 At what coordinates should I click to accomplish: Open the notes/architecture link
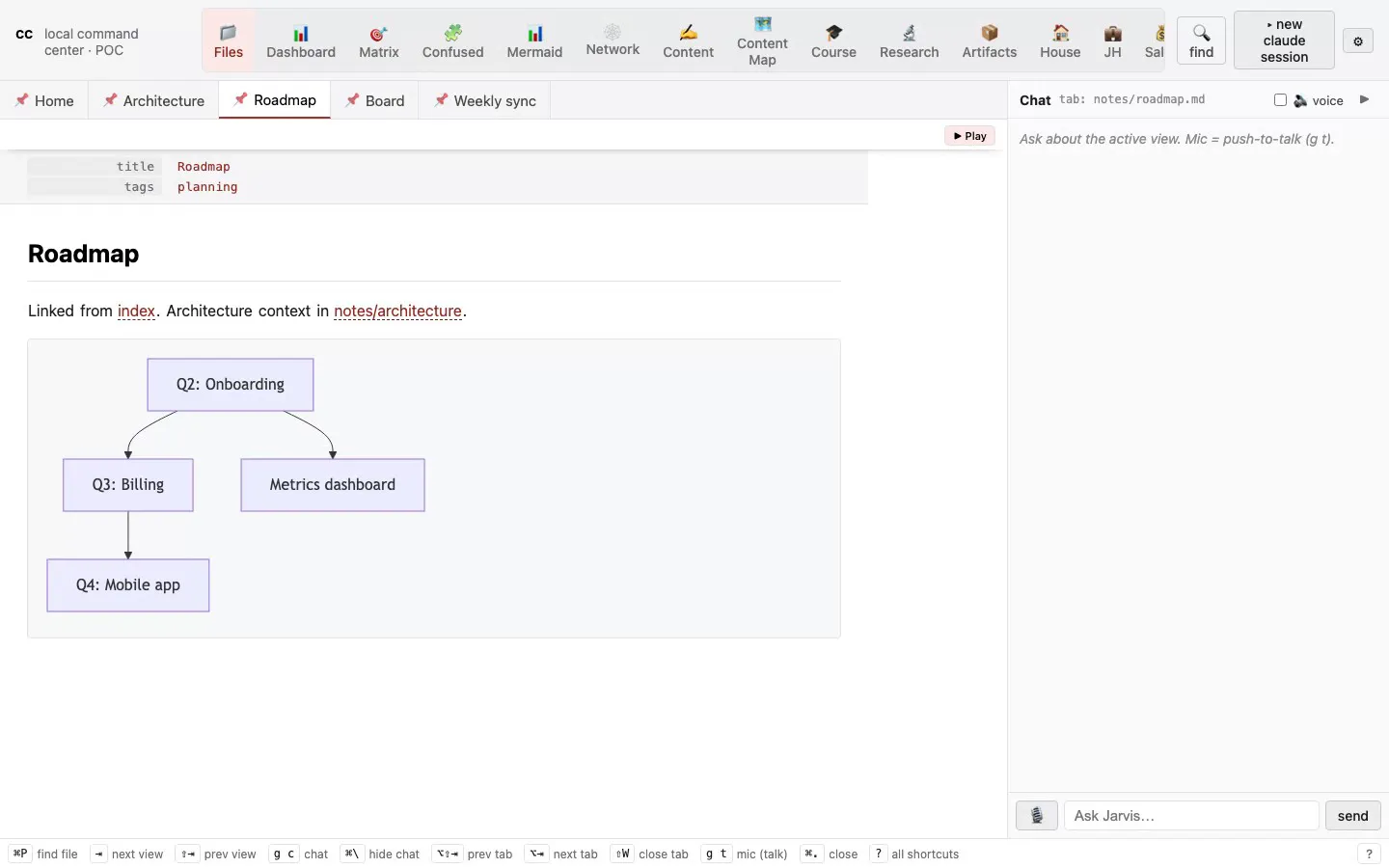[397, 311]
